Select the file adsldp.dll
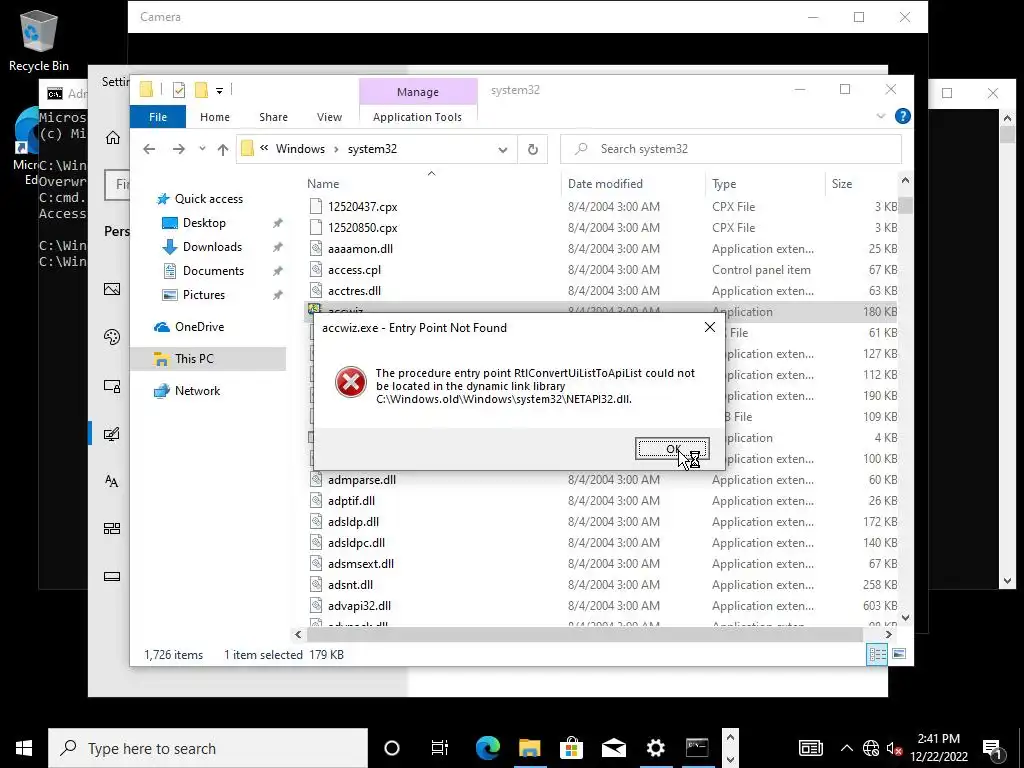 pyautogui.click(x=353, y=522)
